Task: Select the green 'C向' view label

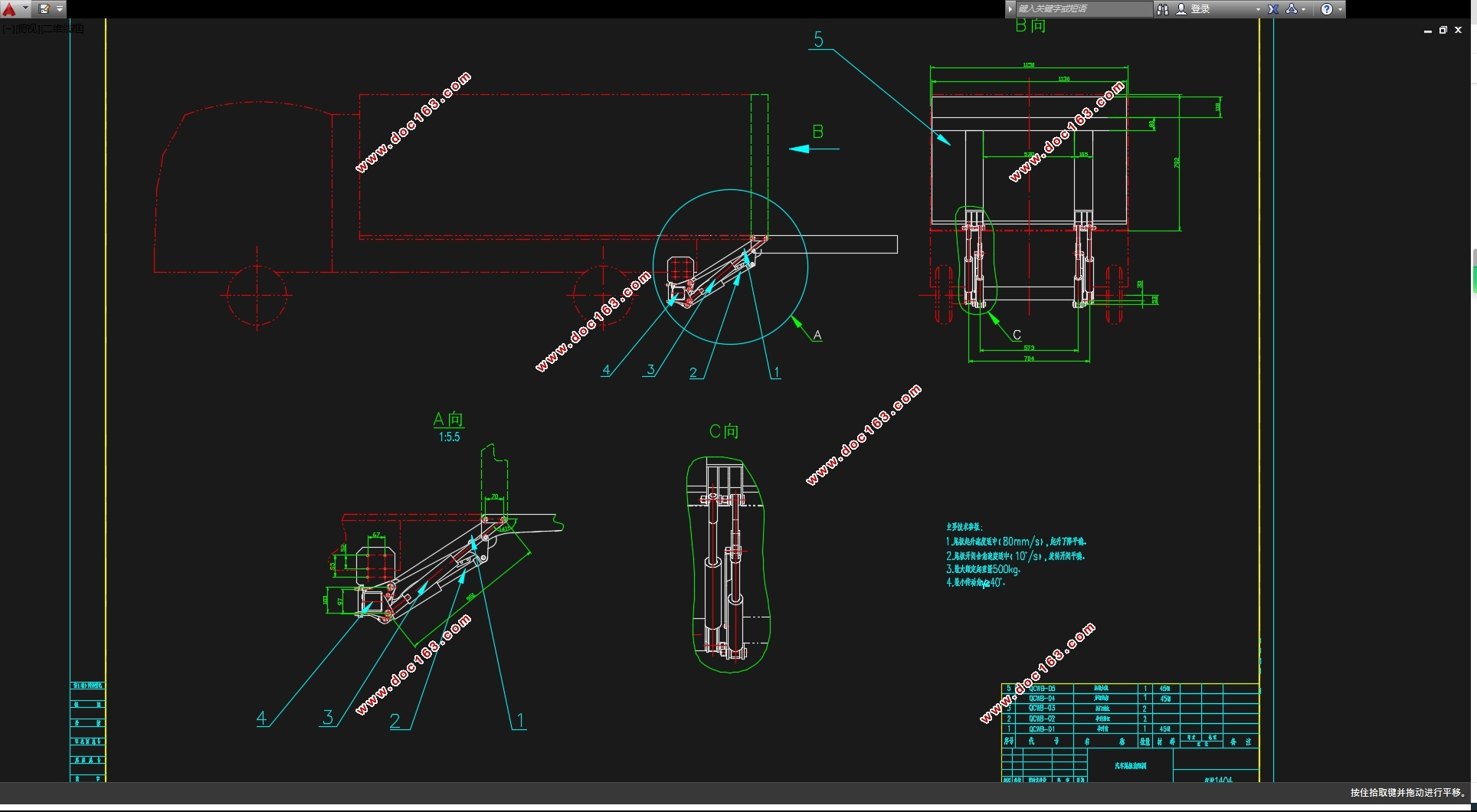Action: (724, 431)
